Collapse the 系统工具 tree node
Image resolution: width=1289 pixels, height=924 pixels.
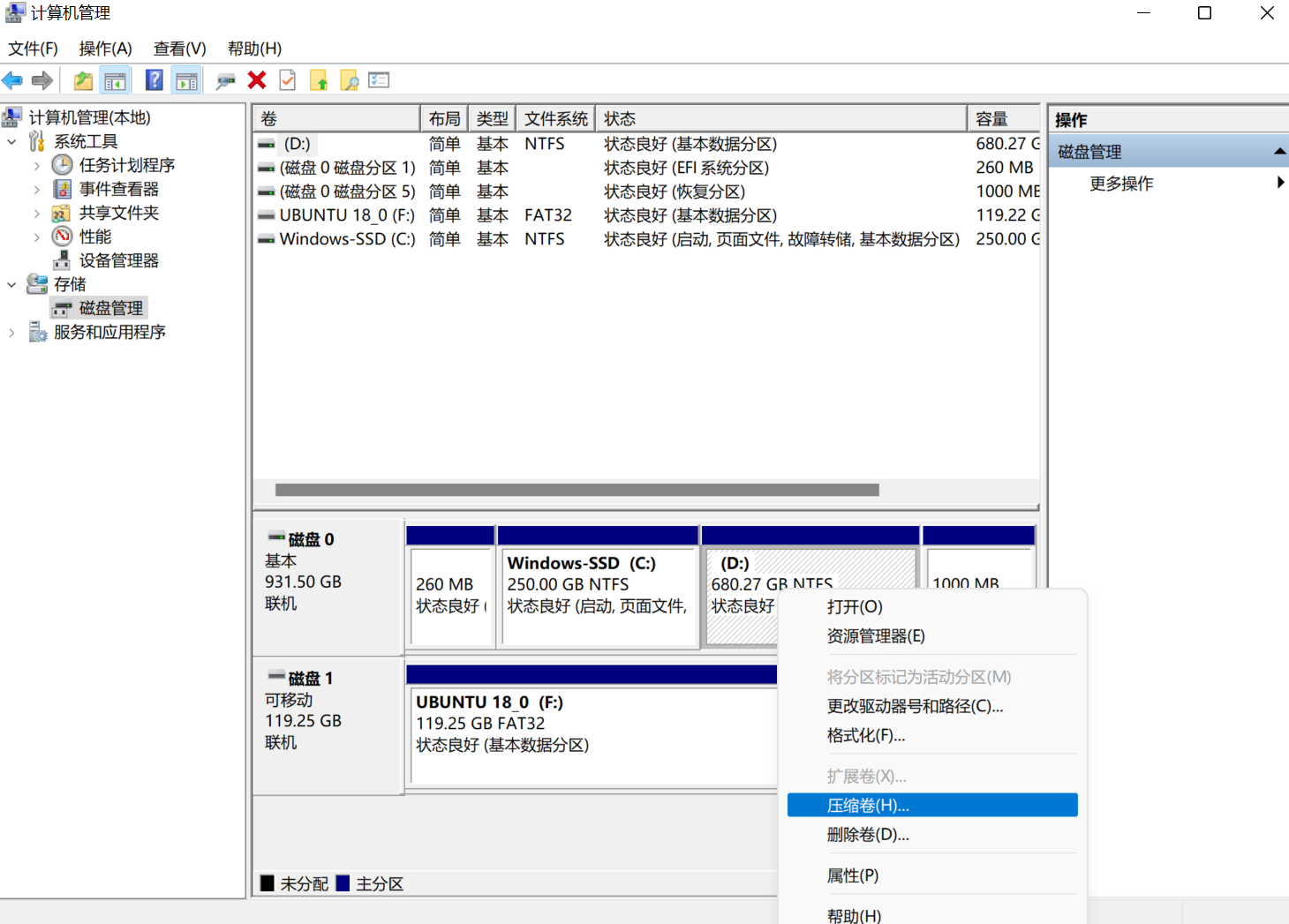pos(11,141)
